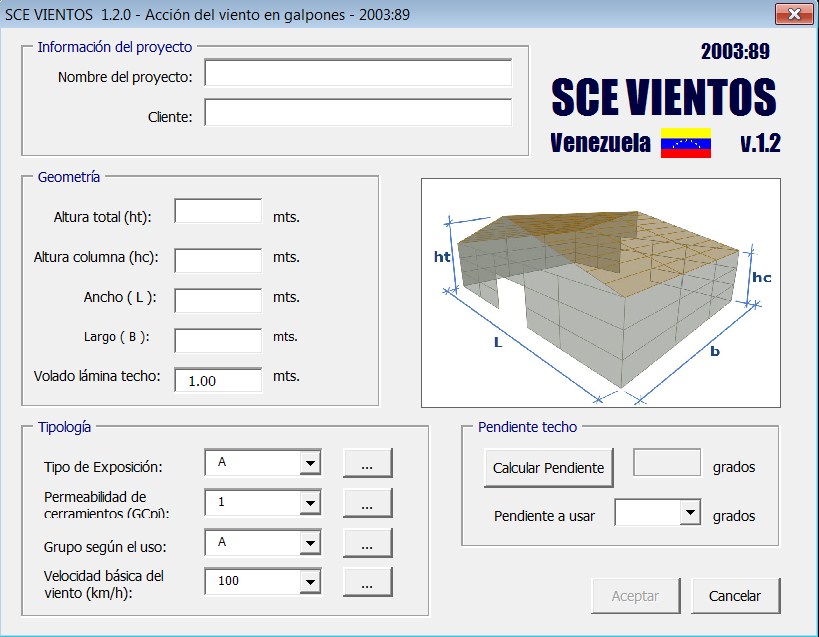Click the Aceptar button
Image resolution: width=819 pixels, height=637 pixels.
[635, 596]
